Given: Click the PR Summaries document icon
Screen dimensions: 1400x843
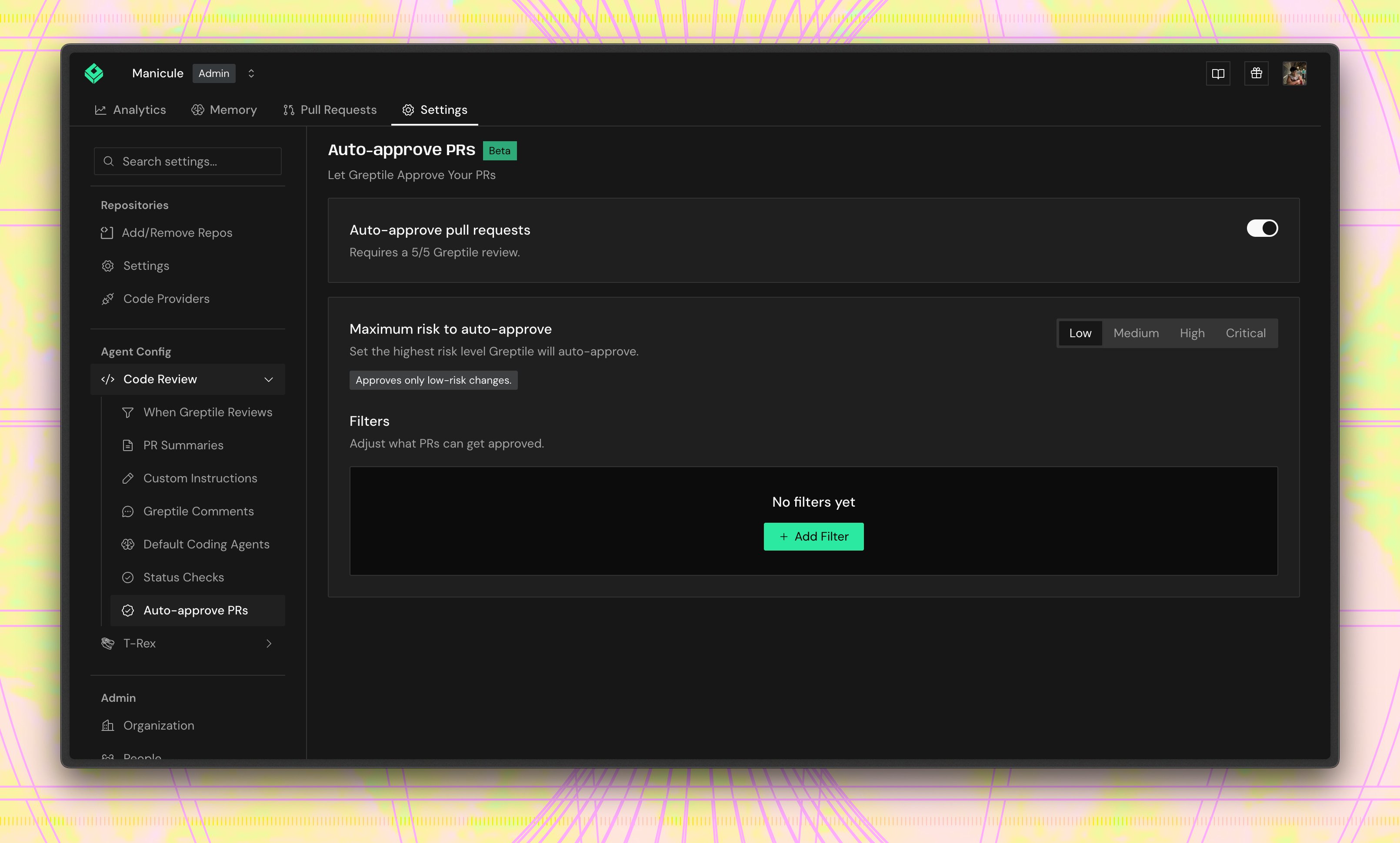Looking at the screenshot, I should 128,445.
